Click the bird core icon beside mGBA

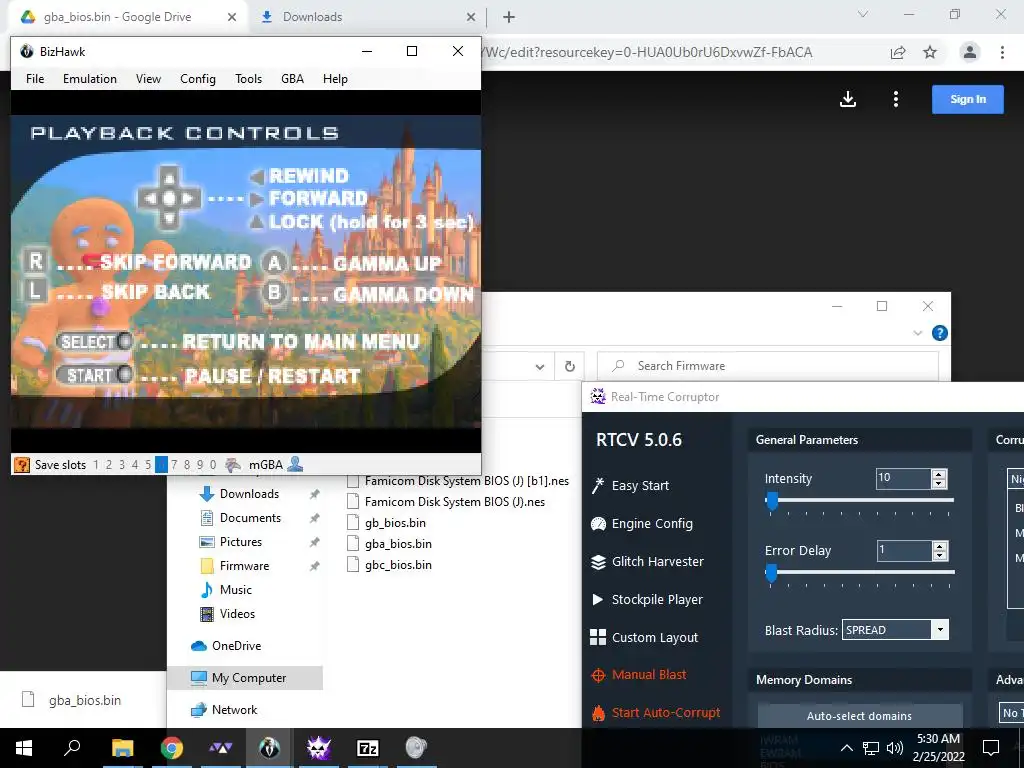pyautogui.click(x=232, y=465)
